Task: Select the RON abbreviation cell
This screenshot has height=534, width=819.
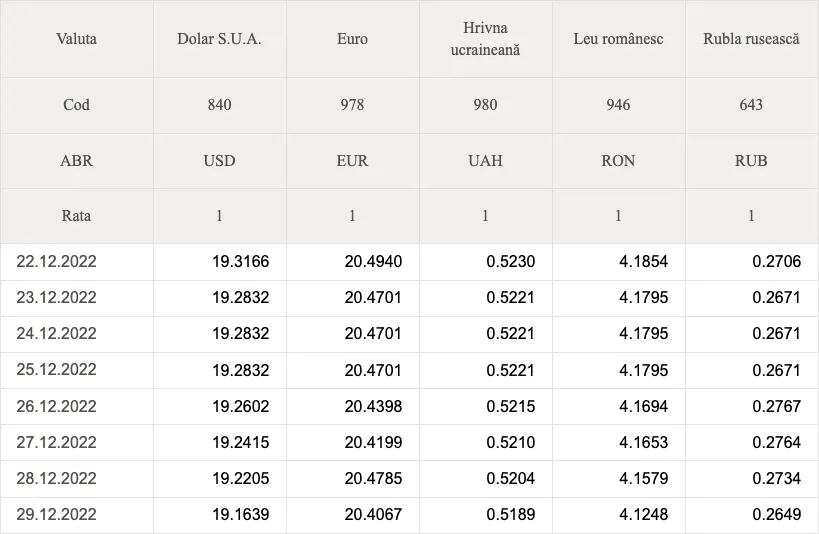Action: 618,160
